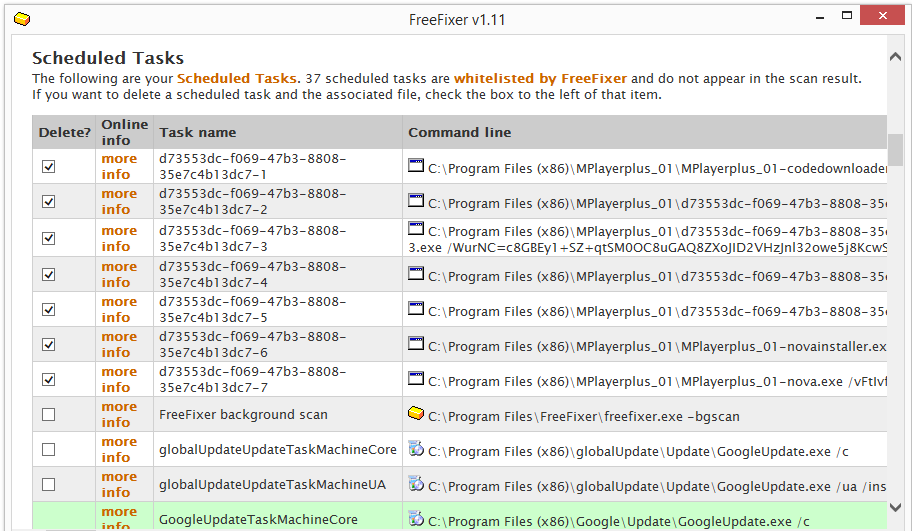
Task: Check delete box for FreeFixer background scan
Action: [x=49, y=415]
